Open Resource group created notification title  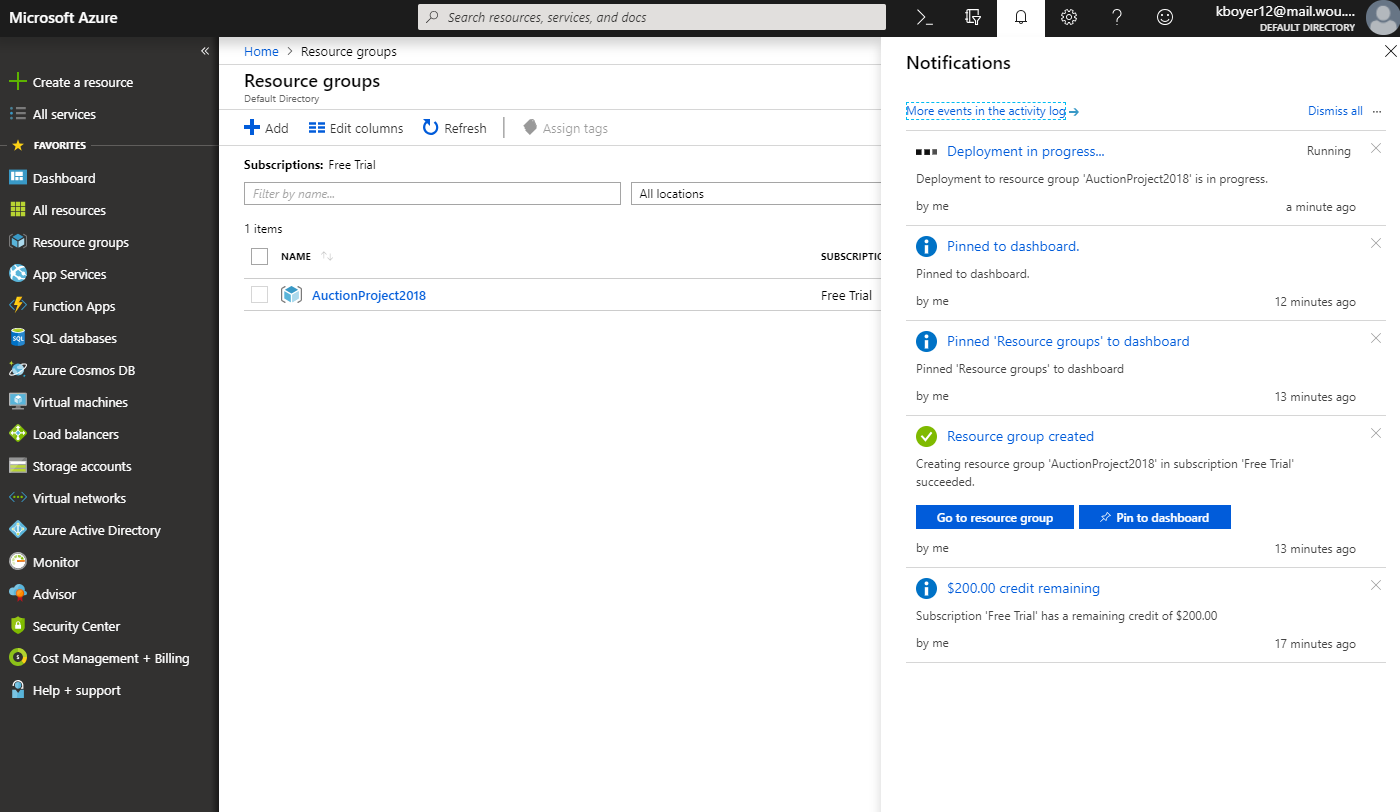point(1020,436)
